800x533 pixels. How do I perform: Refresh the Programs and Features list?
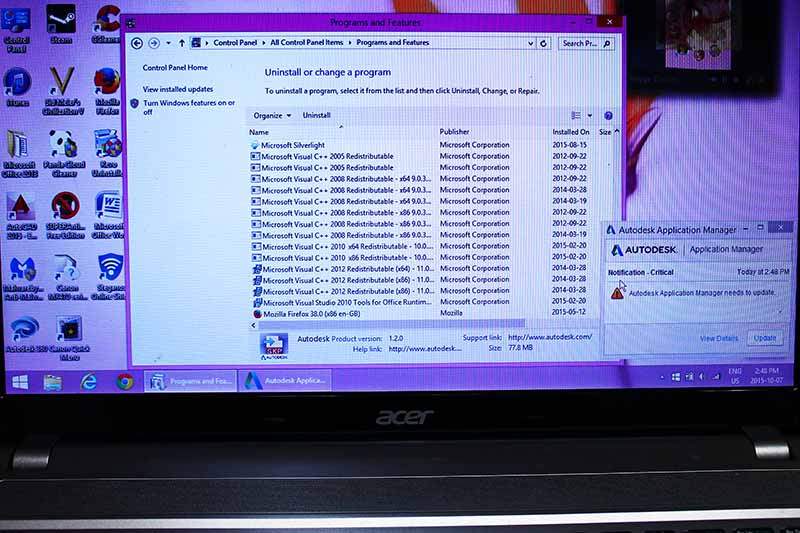pyautogui.click(x=543, y=43)
